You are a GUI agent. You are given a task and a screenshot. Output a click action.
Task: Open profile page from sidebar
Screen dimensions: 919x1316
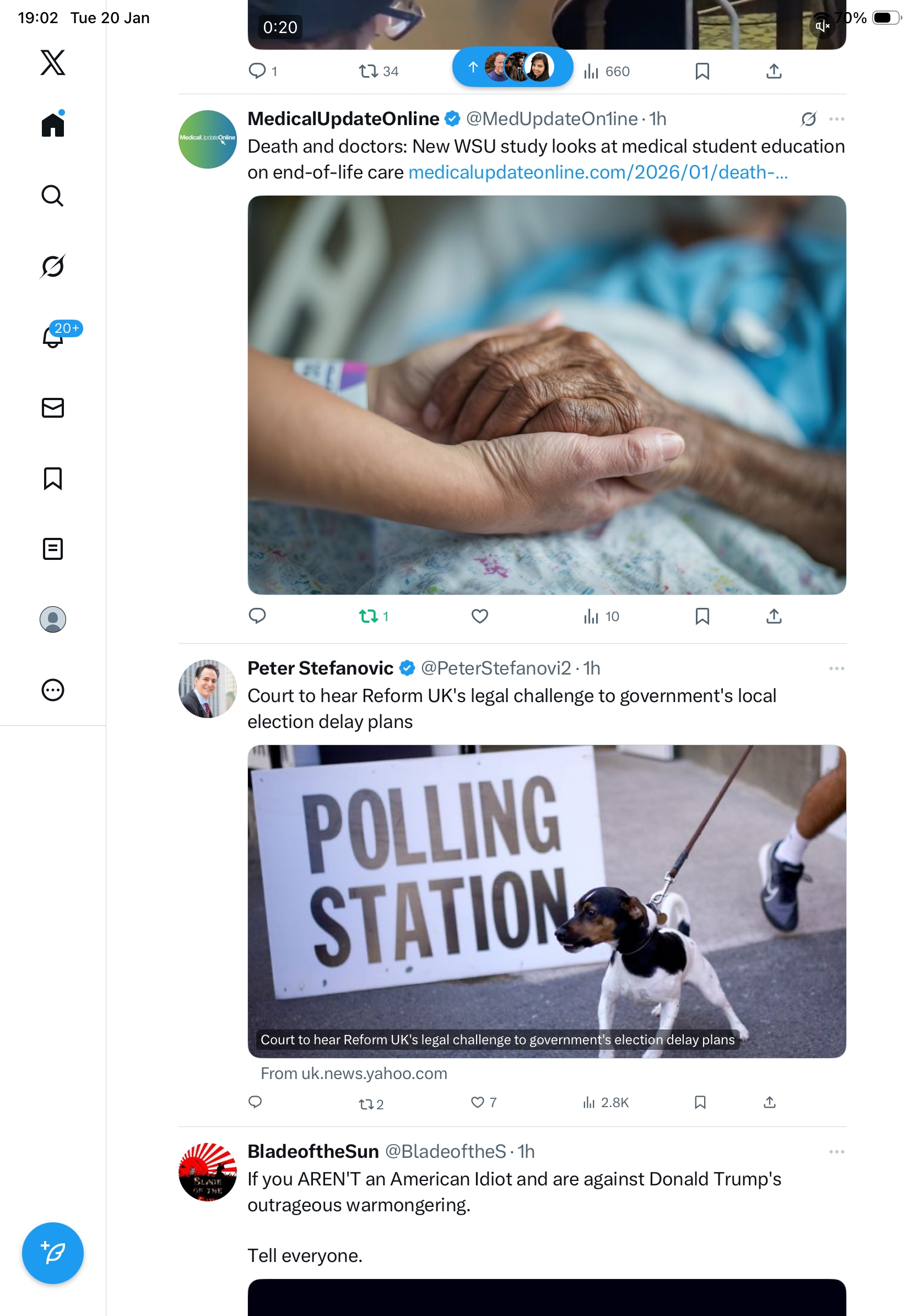point(53,619)
